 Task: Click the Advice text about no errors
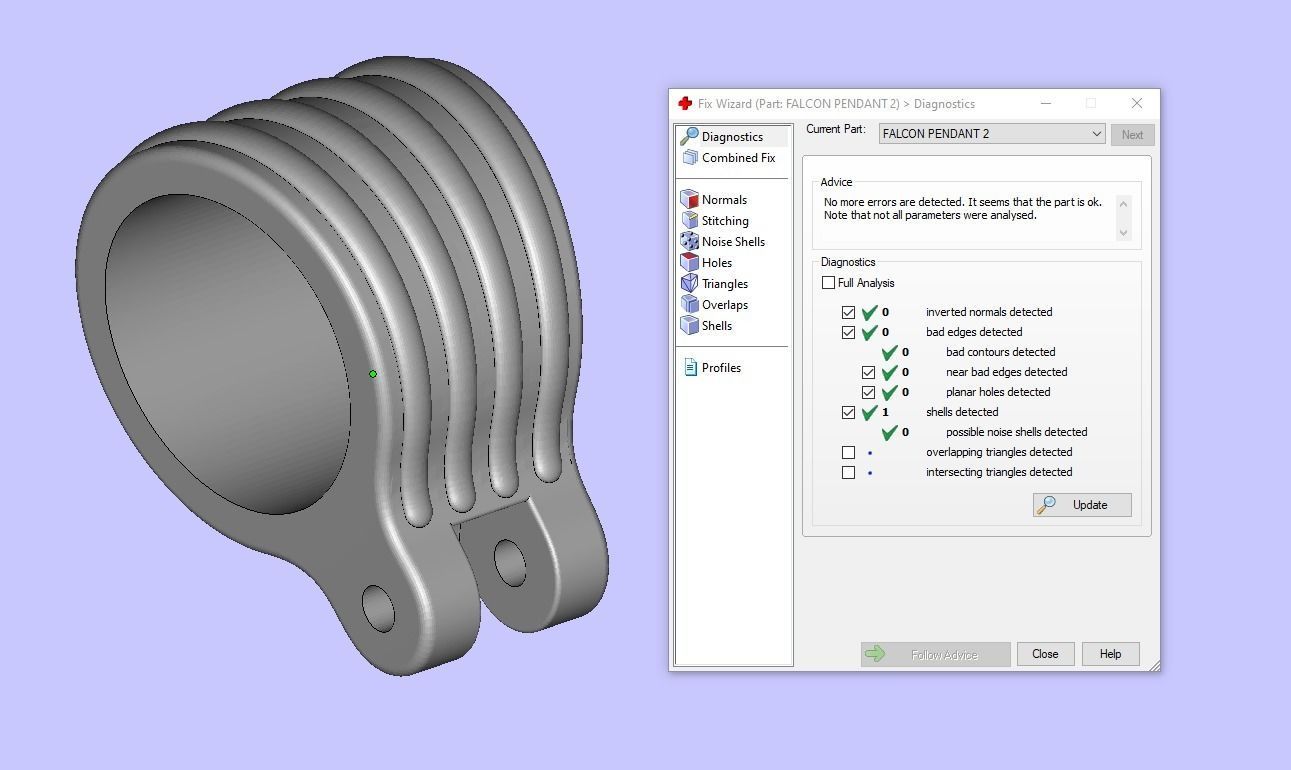coord(963,208)
